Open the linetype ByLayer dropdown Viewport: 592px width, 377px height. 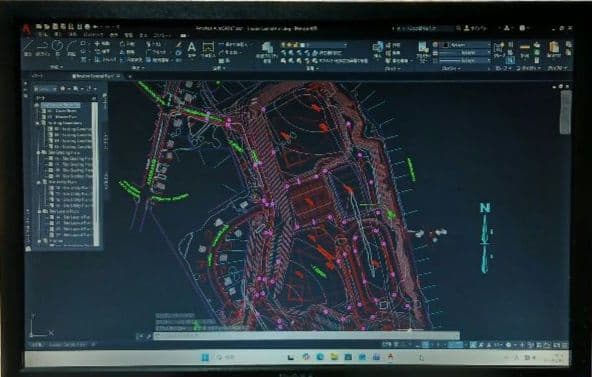[466, 60]
